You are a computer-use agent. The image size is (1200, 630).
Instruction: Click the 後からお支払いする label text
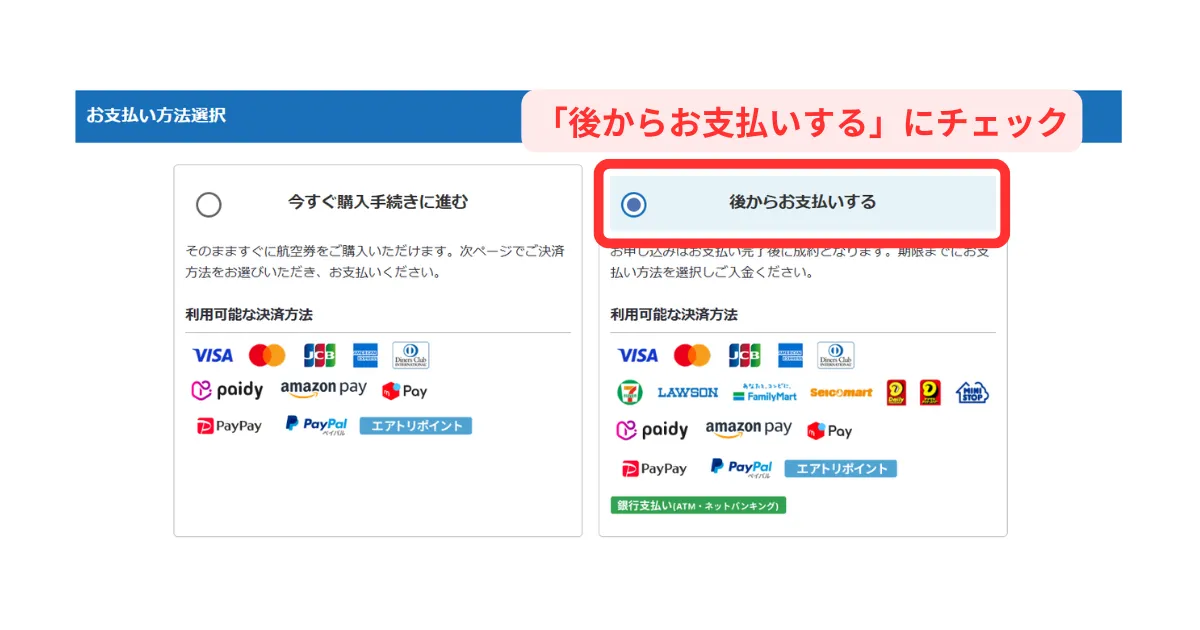pos(802,202)
